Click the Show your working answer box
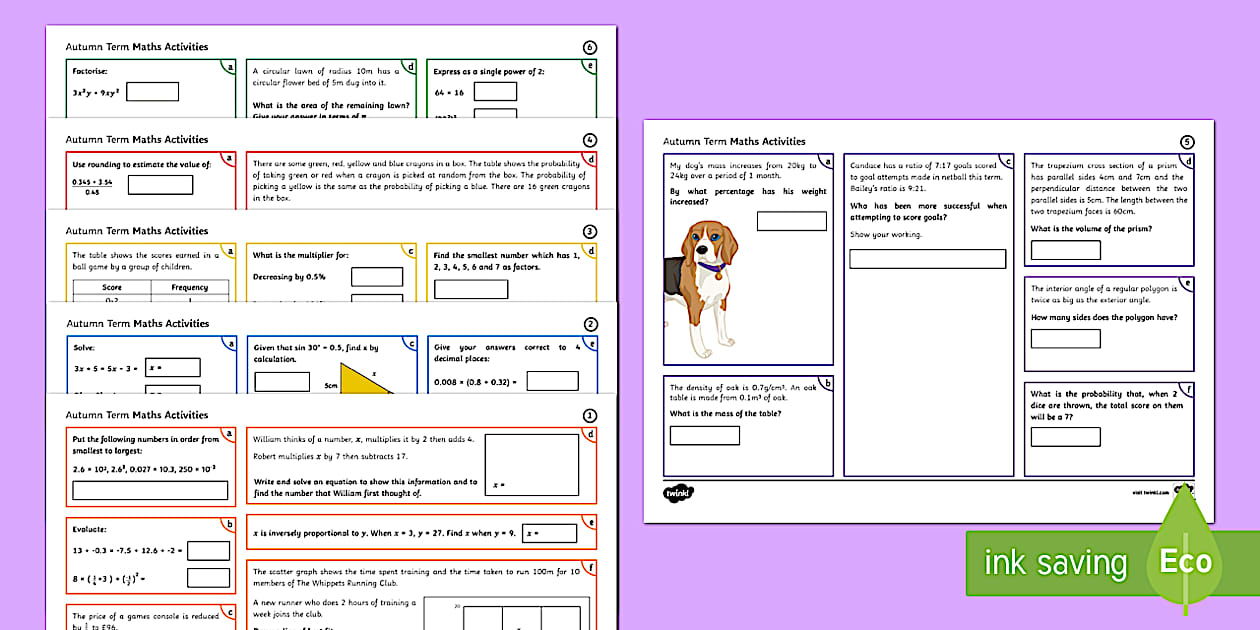Image resolution: width=1260 pixels, height=630 pixels. pyautogui.click(x=927, y=259)
